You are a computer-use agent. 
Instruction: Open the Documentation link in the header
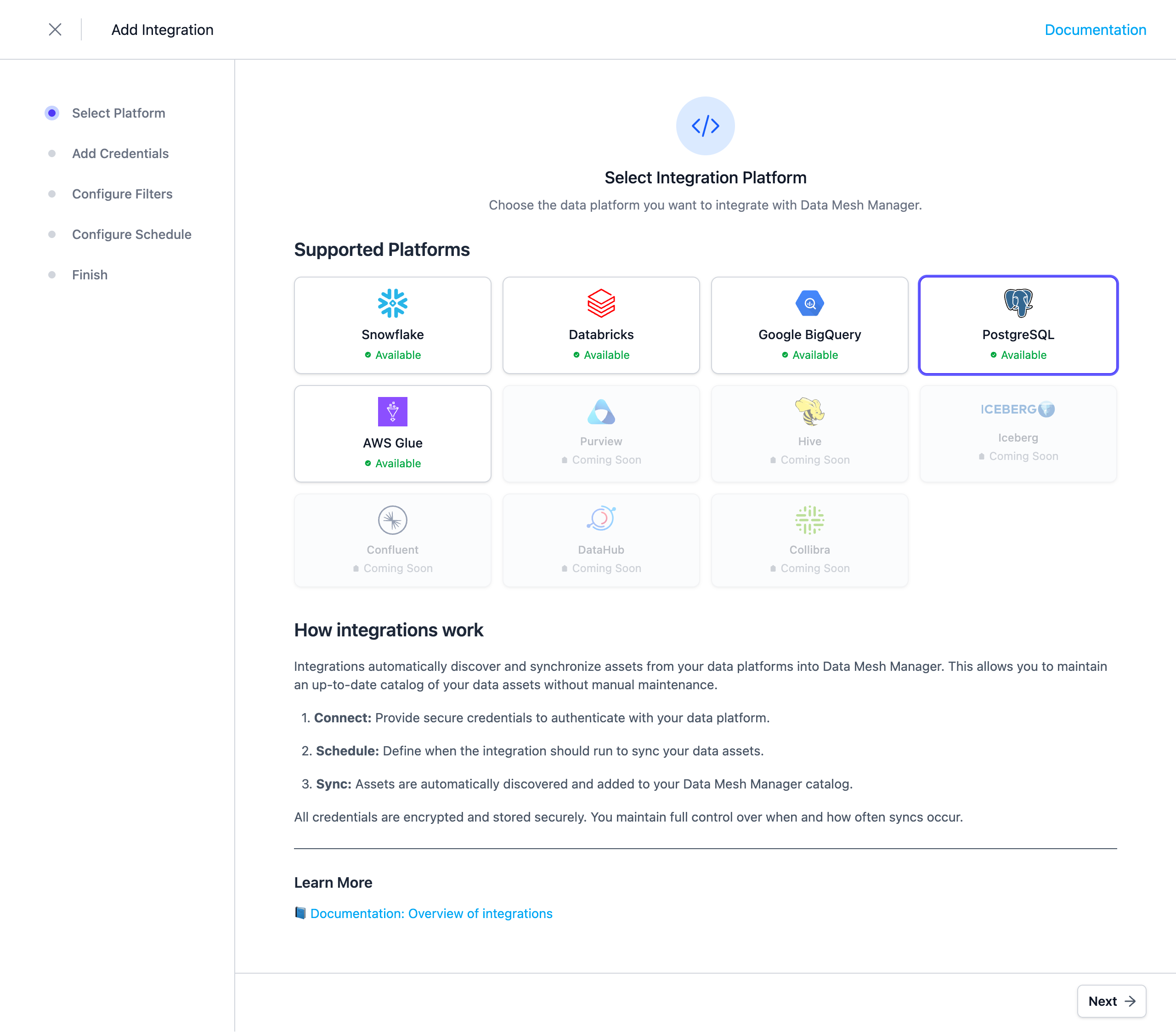tap(1096, 29)
